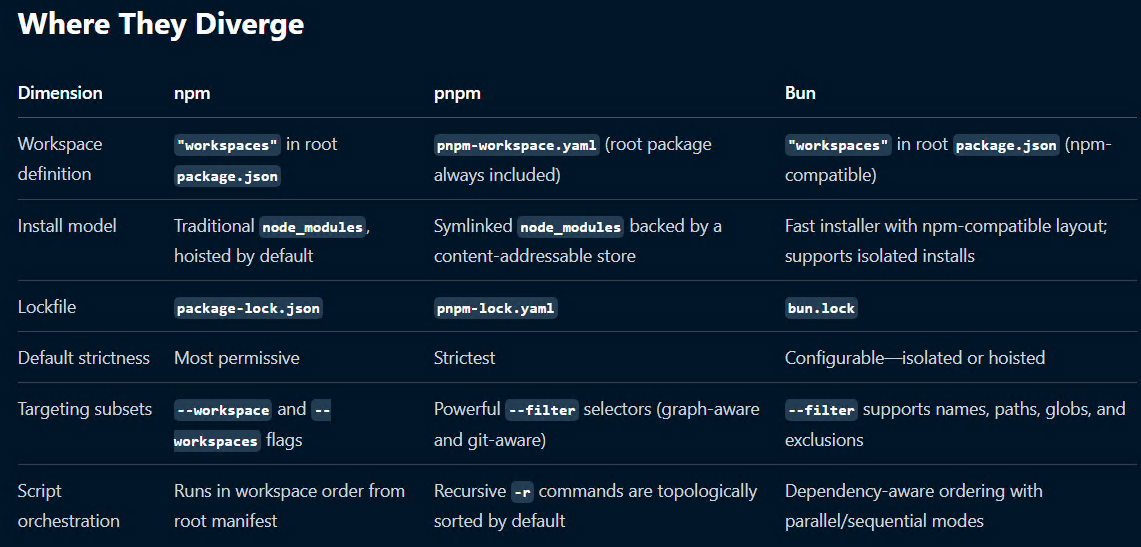This screenshot has width=1141, height=547.
Task: Click the bun.lock code snippet
Action: [x=822, y=308]
